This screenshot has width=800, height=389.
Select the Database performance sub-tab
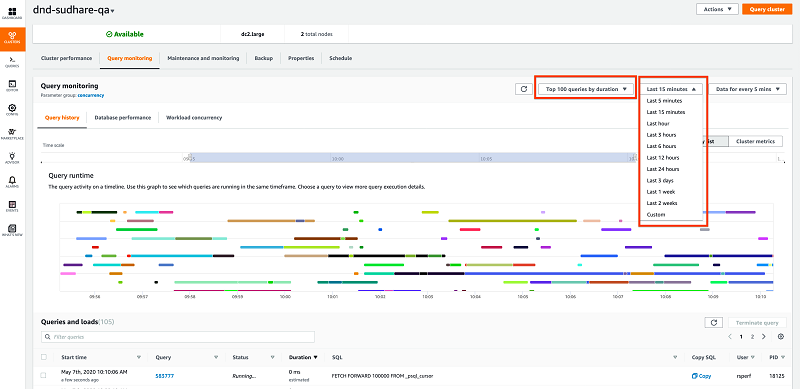122,117
